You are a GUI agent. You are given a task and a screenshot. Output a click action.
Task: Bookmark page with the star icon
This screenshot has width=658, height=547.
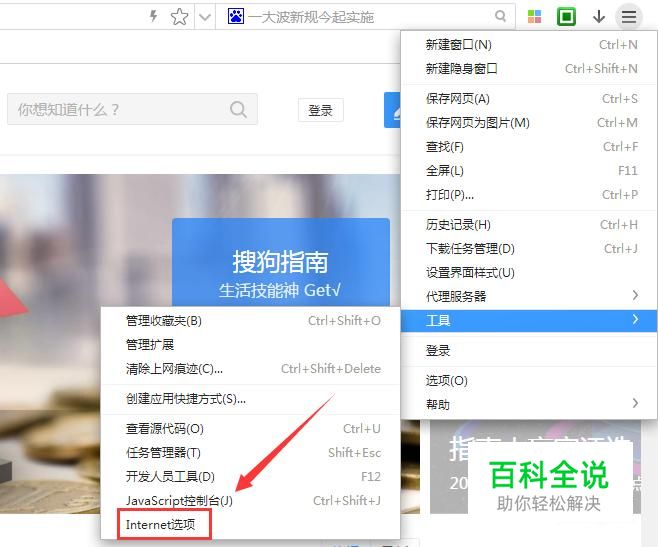179,17
